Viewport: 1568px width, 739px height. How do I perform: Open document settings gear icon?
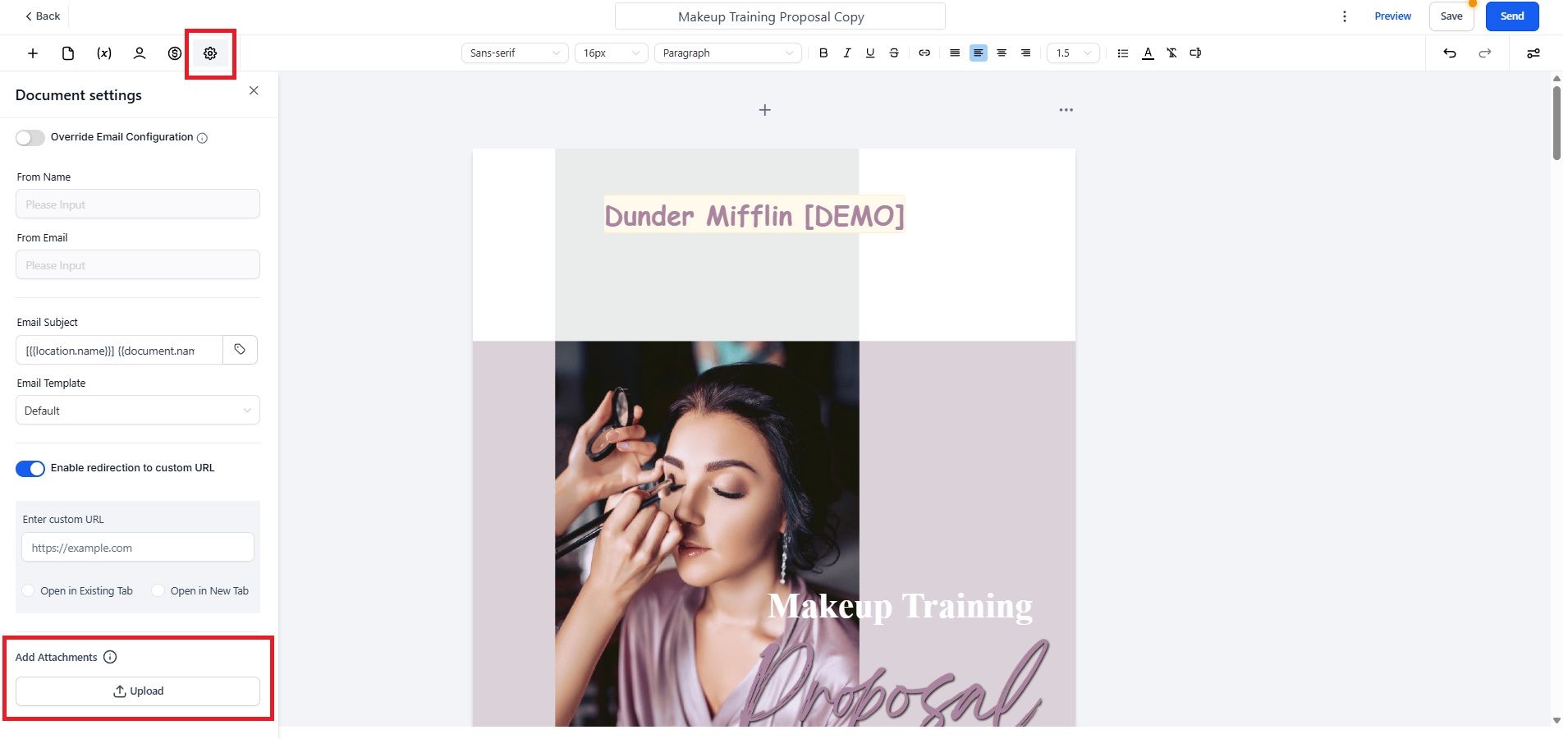coord(210,53)
